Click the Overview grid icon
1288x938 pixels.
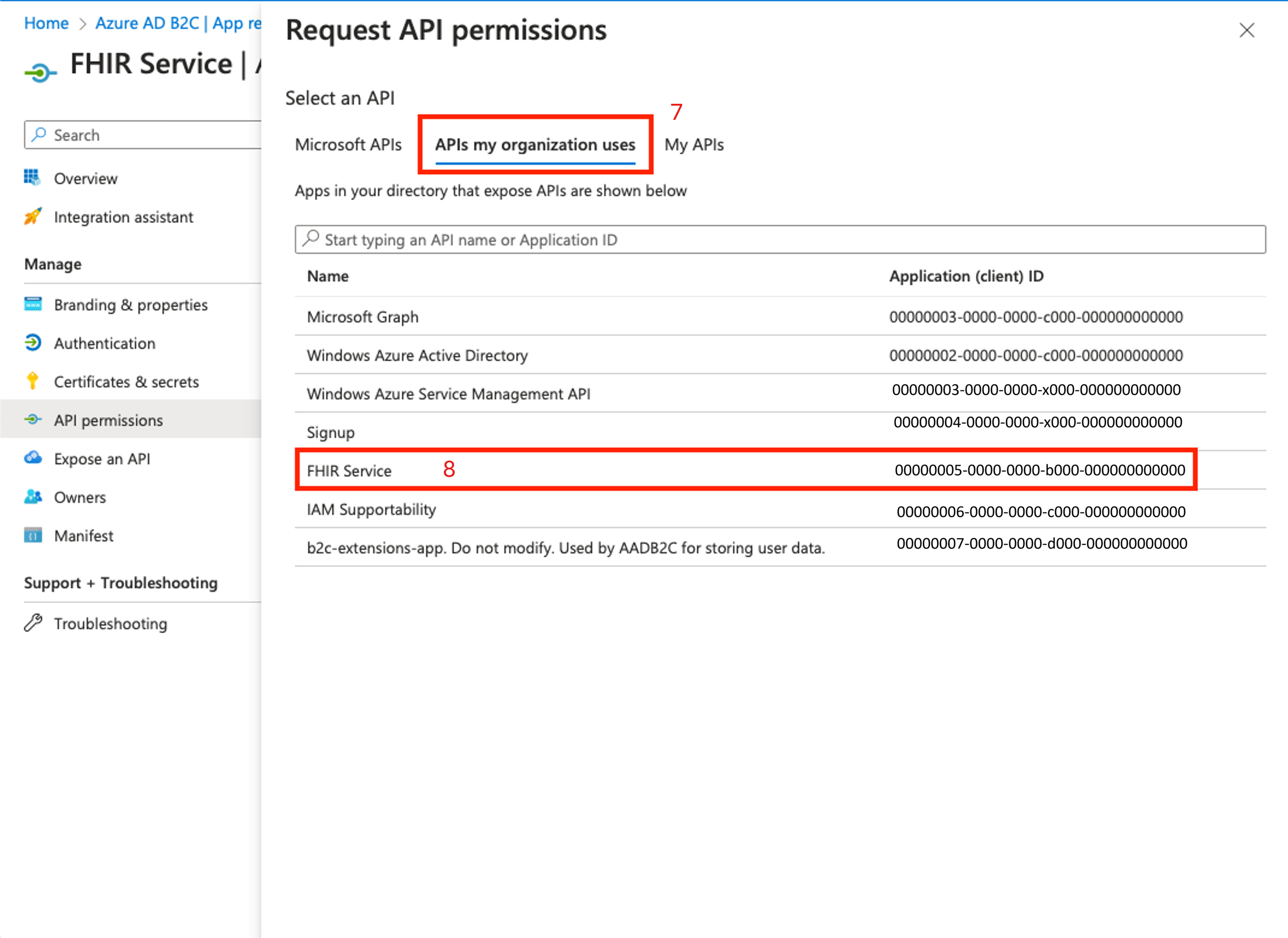click(x=32, y=178)
